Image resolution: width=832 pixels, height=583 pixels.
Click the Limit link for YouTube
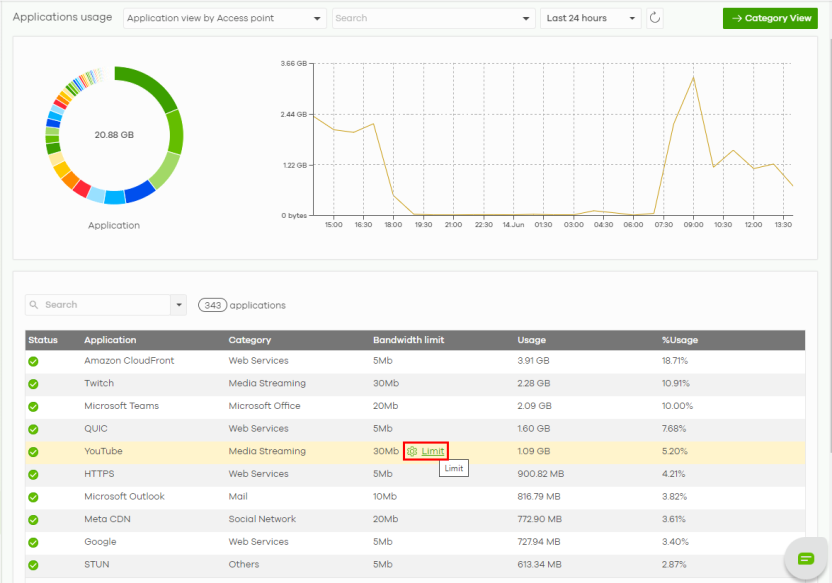432,452
